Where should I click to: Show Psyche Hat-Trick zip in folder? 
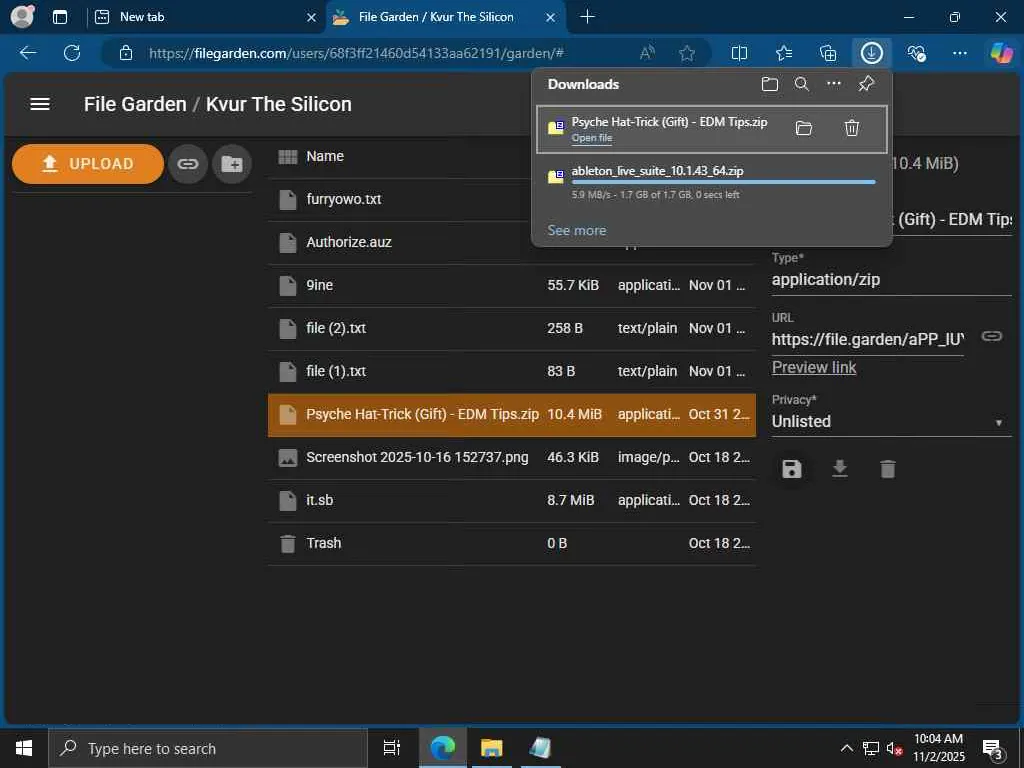click(804, 128)
